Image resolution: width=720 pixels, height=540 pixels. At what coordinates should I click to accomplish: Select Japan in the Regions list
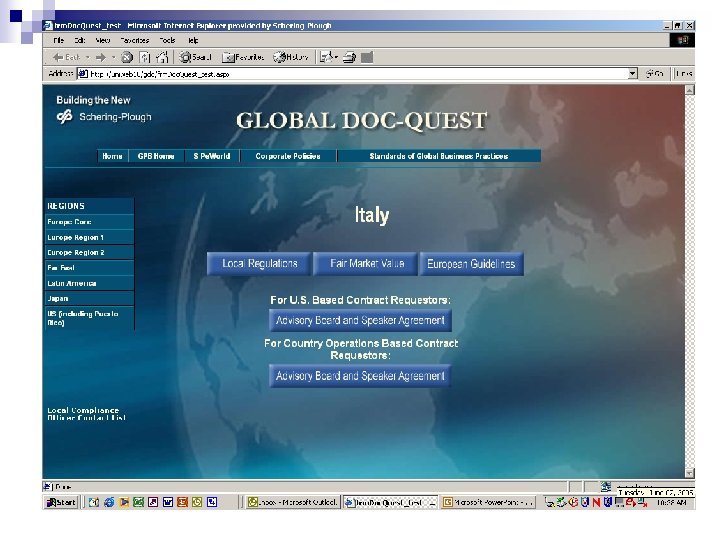89,298
